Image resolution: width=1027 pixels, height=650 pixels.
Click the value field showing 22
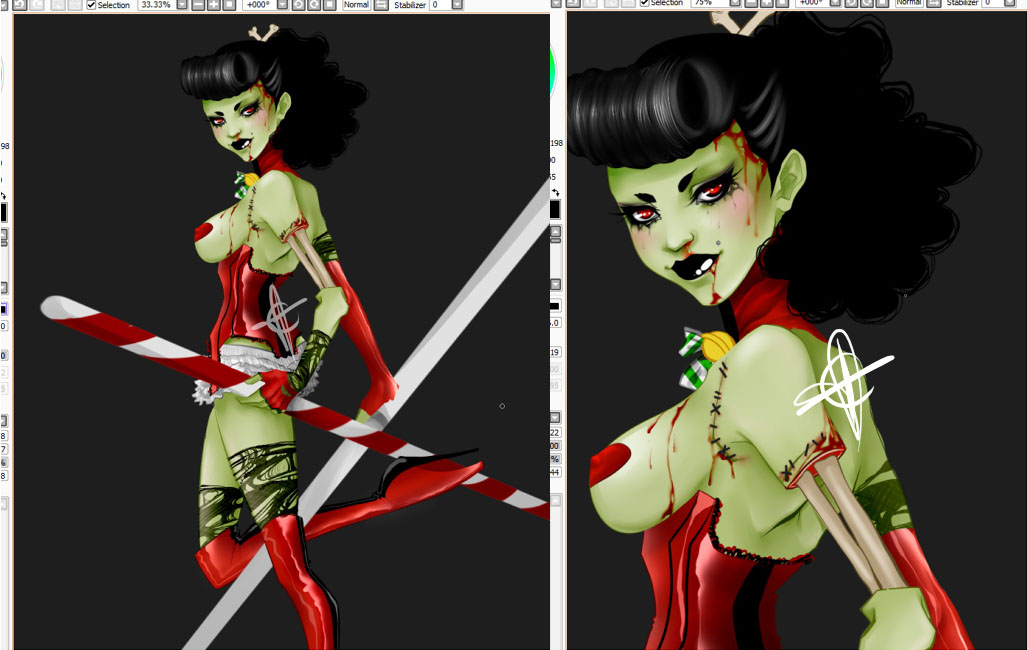(555, 432)
